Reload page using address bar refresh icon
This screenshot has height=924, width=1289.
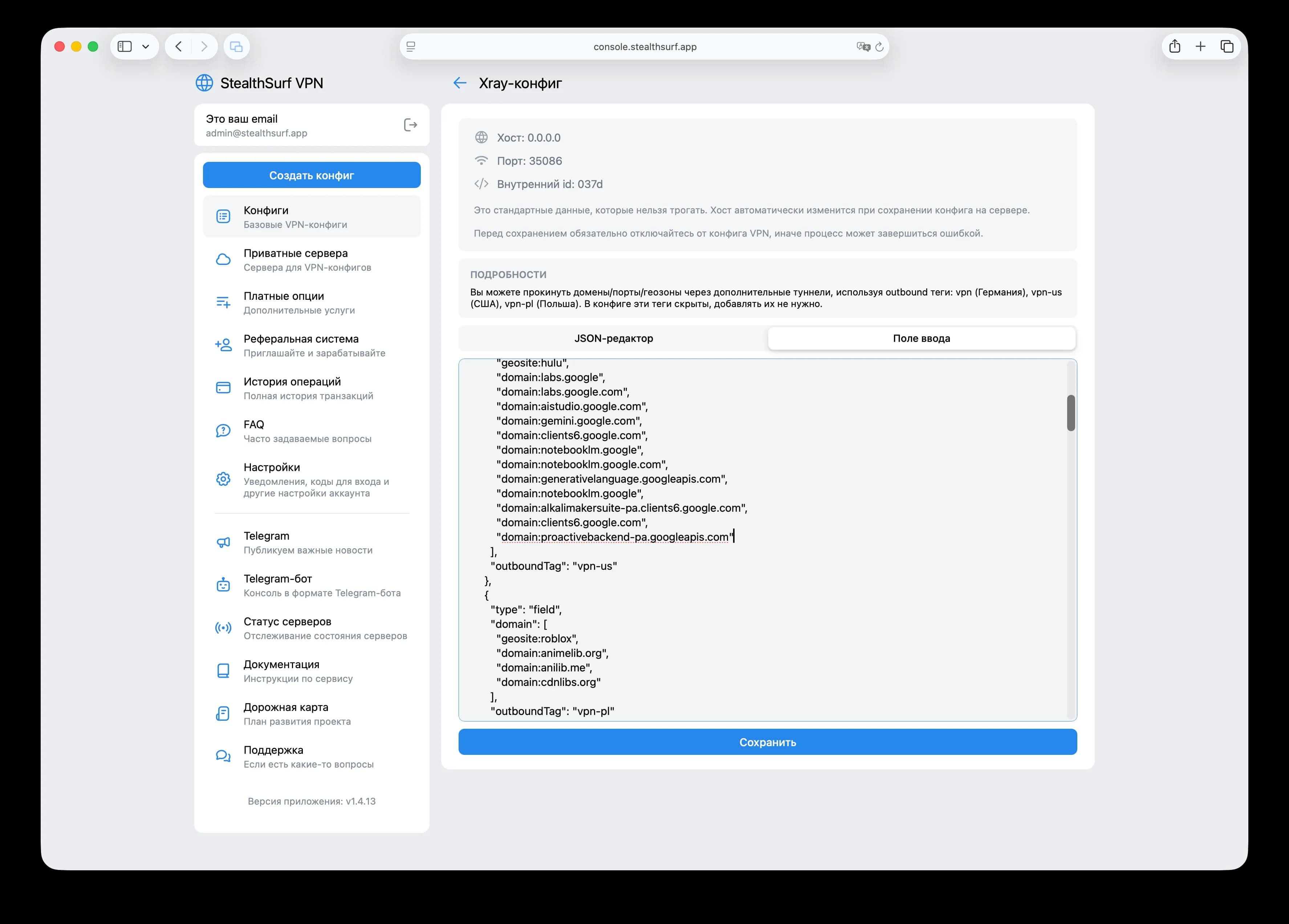(879, 46)
